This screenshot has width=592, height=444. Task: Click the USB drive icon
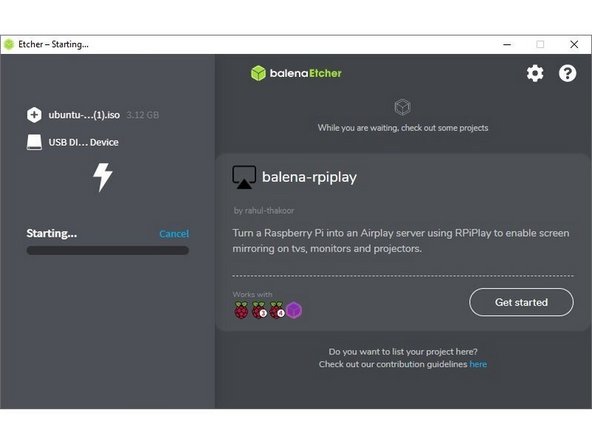(34, 142)
